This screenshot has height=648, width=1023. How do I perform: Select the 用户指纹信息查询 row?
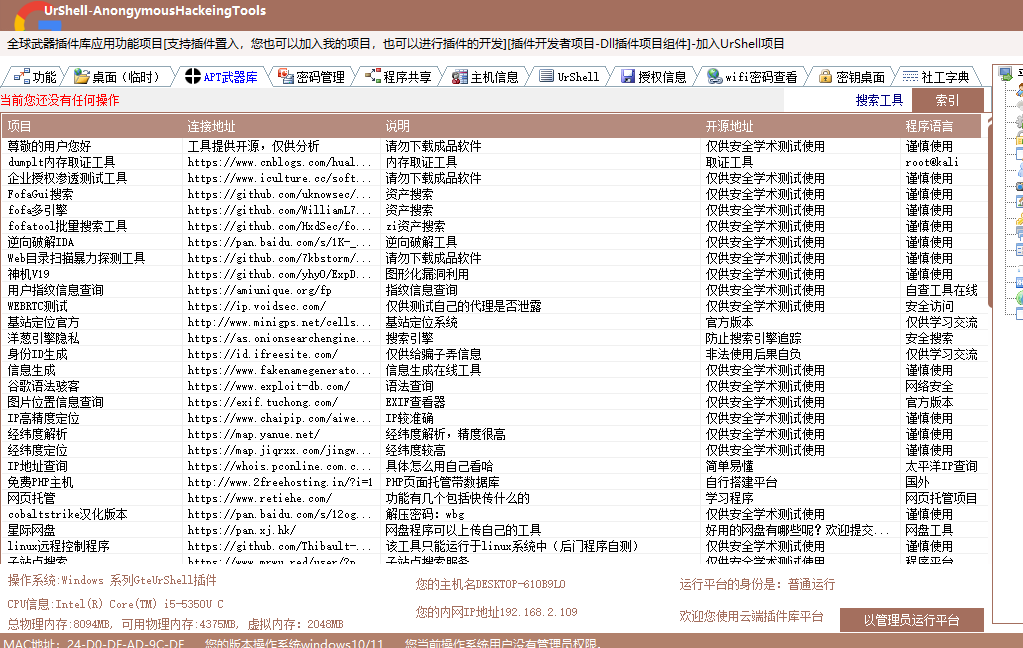tap(494, 290)
